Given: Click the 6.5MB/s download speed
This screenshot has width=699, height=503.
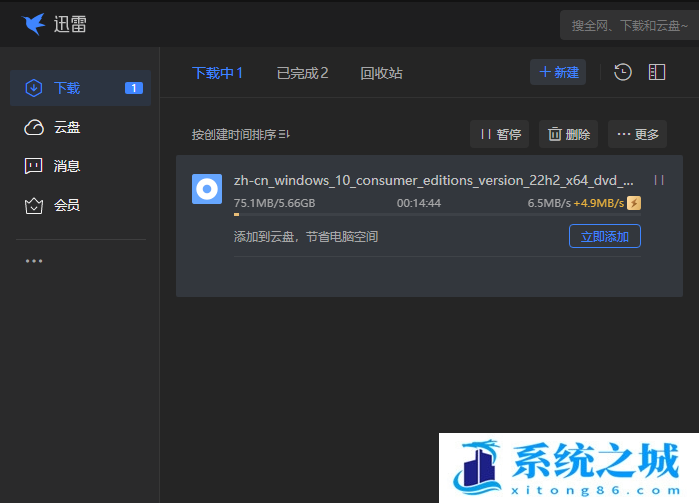Looking at the screenshot, I should point(549,203).
